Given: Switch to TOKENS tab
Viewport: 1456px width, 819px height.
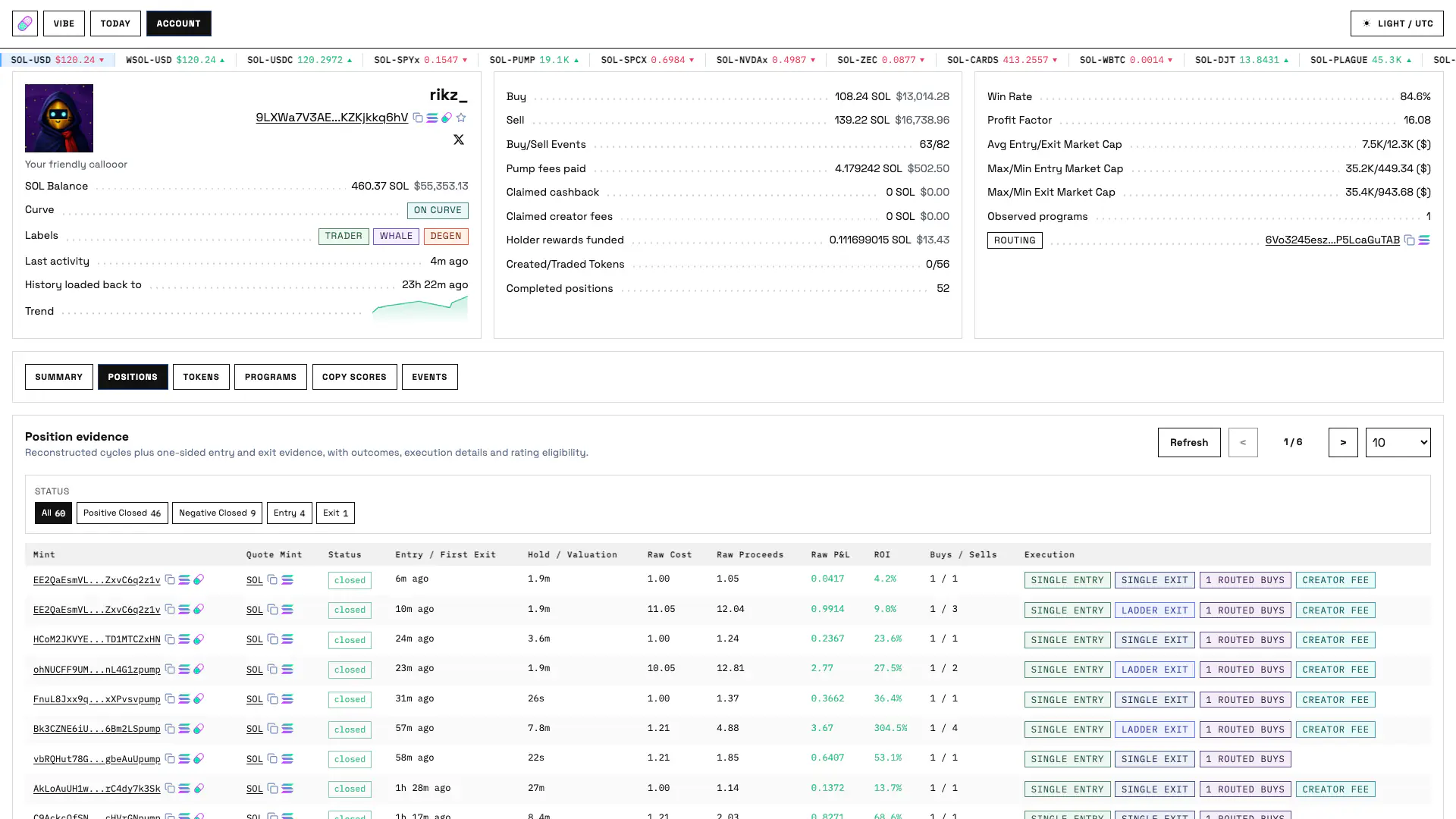Looking at the screenshot, I should (x=201, y=377).
